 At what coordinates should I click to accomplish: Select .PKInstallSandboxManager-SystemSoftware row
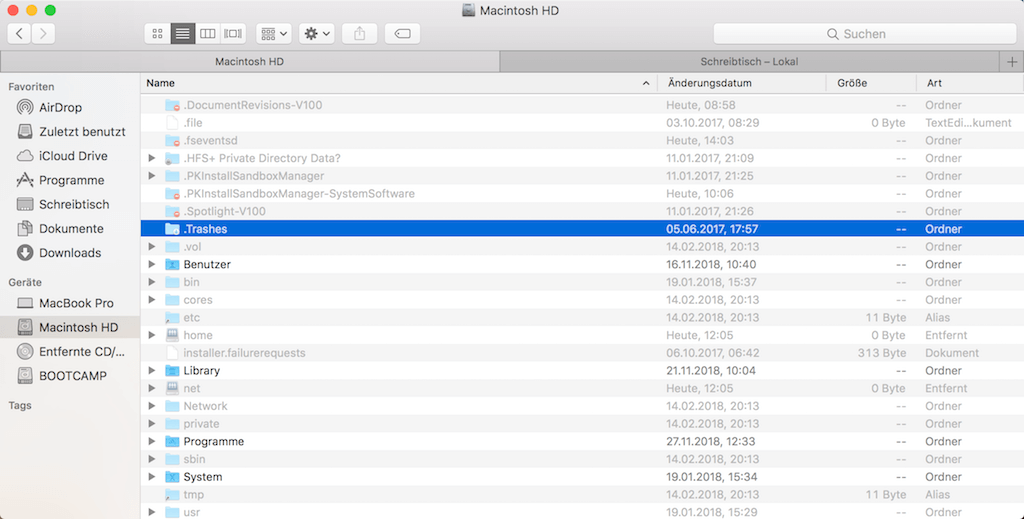pos(583,193)
